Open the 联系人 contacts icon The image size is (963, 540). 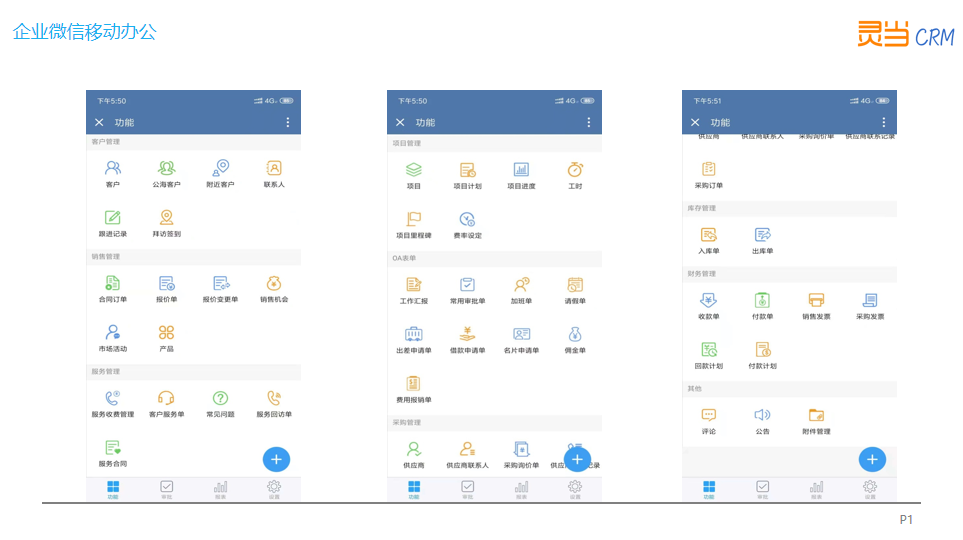click(x=274, y=168)
